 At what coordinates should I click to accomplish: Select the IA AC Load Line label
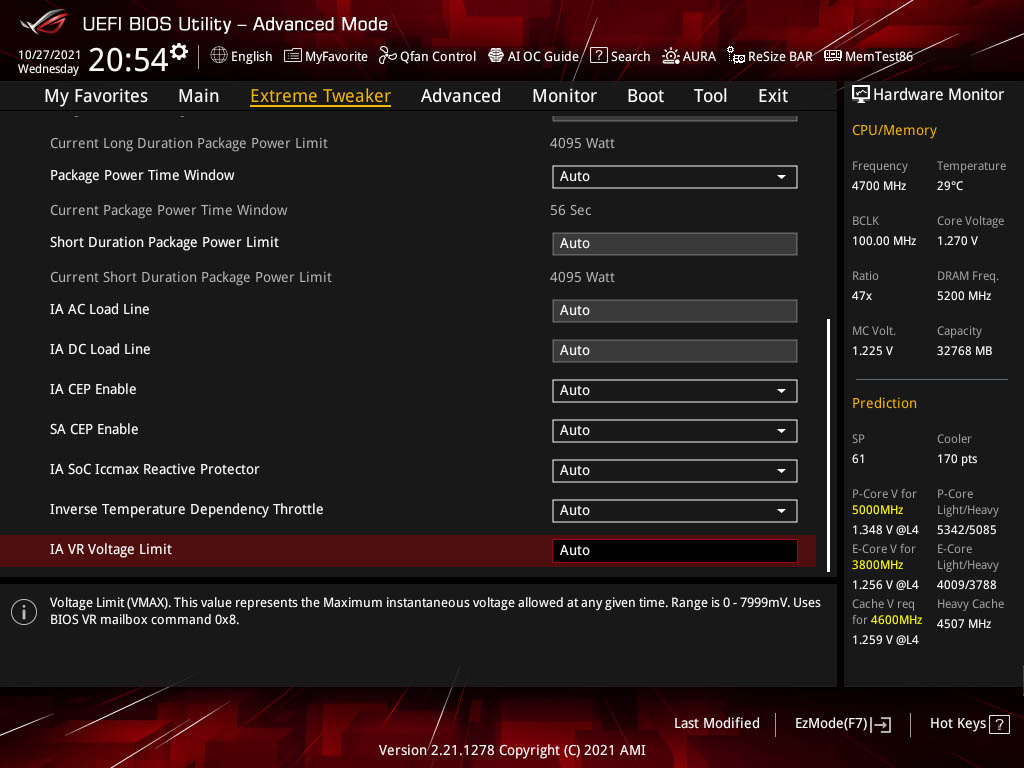(x=100, y=310)
